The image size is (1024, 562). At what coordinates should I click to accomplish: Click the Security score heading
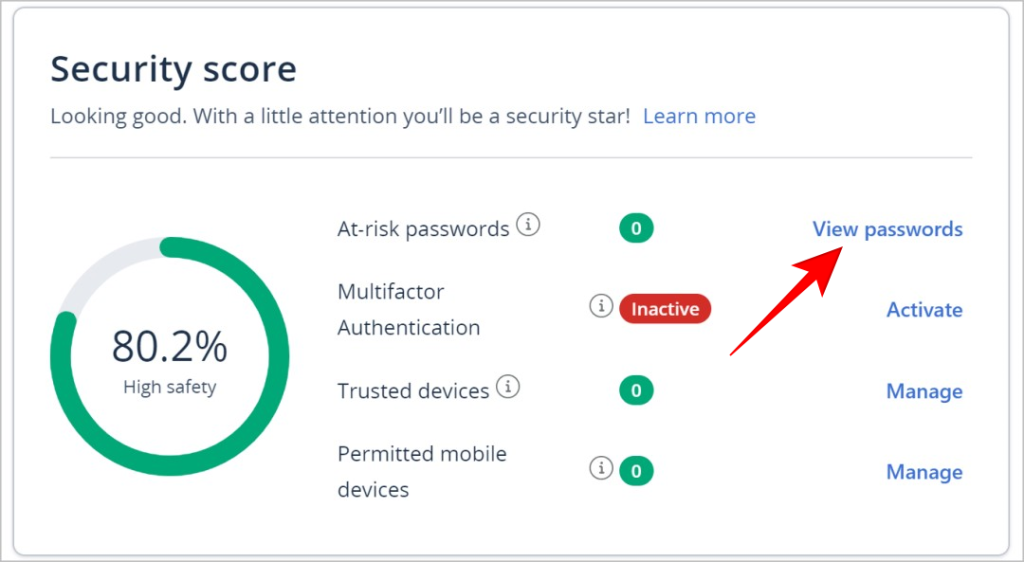[173, 69]
